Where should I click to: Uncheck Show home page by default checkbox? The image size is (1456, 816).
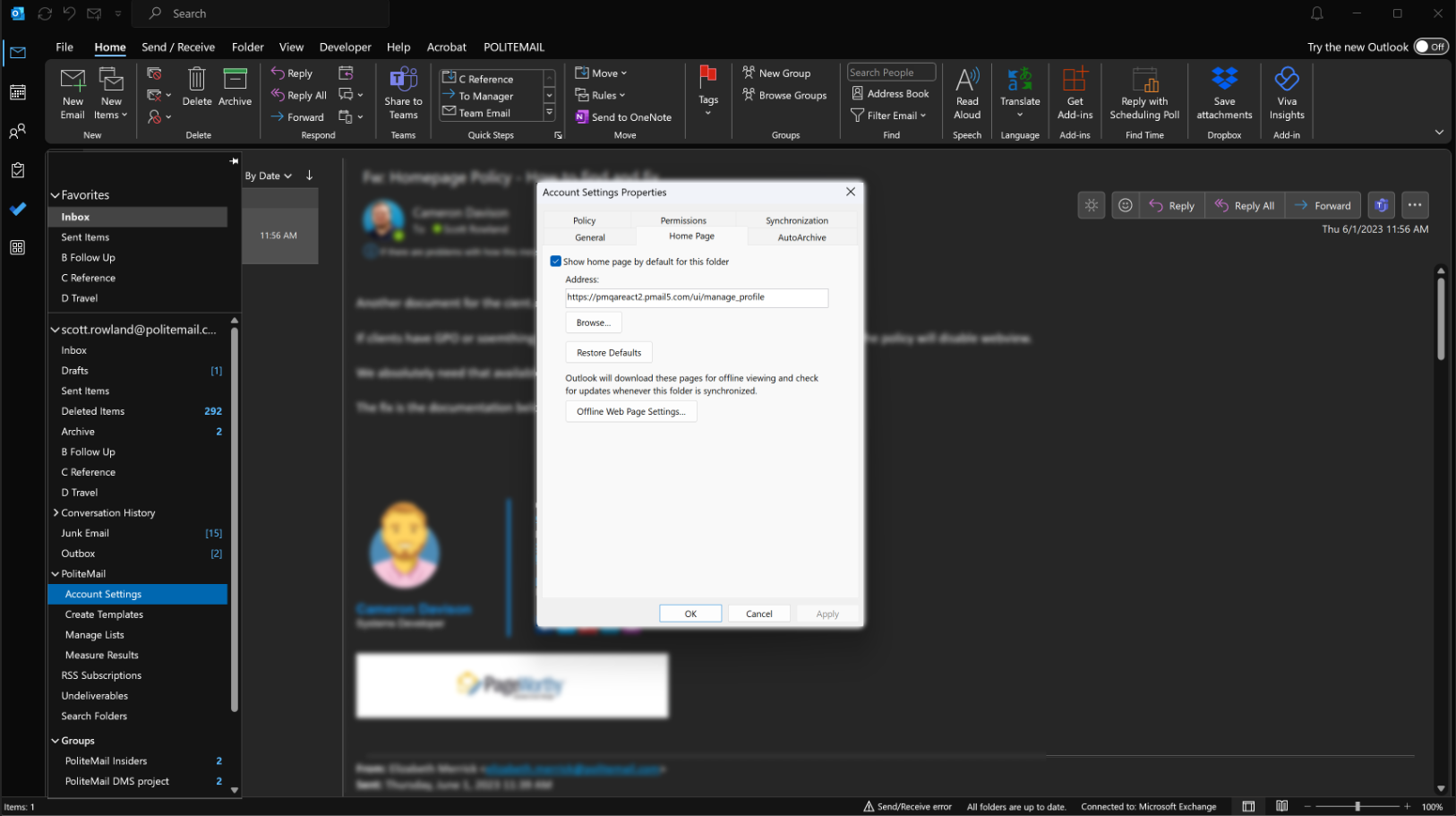tap(556, 262)
